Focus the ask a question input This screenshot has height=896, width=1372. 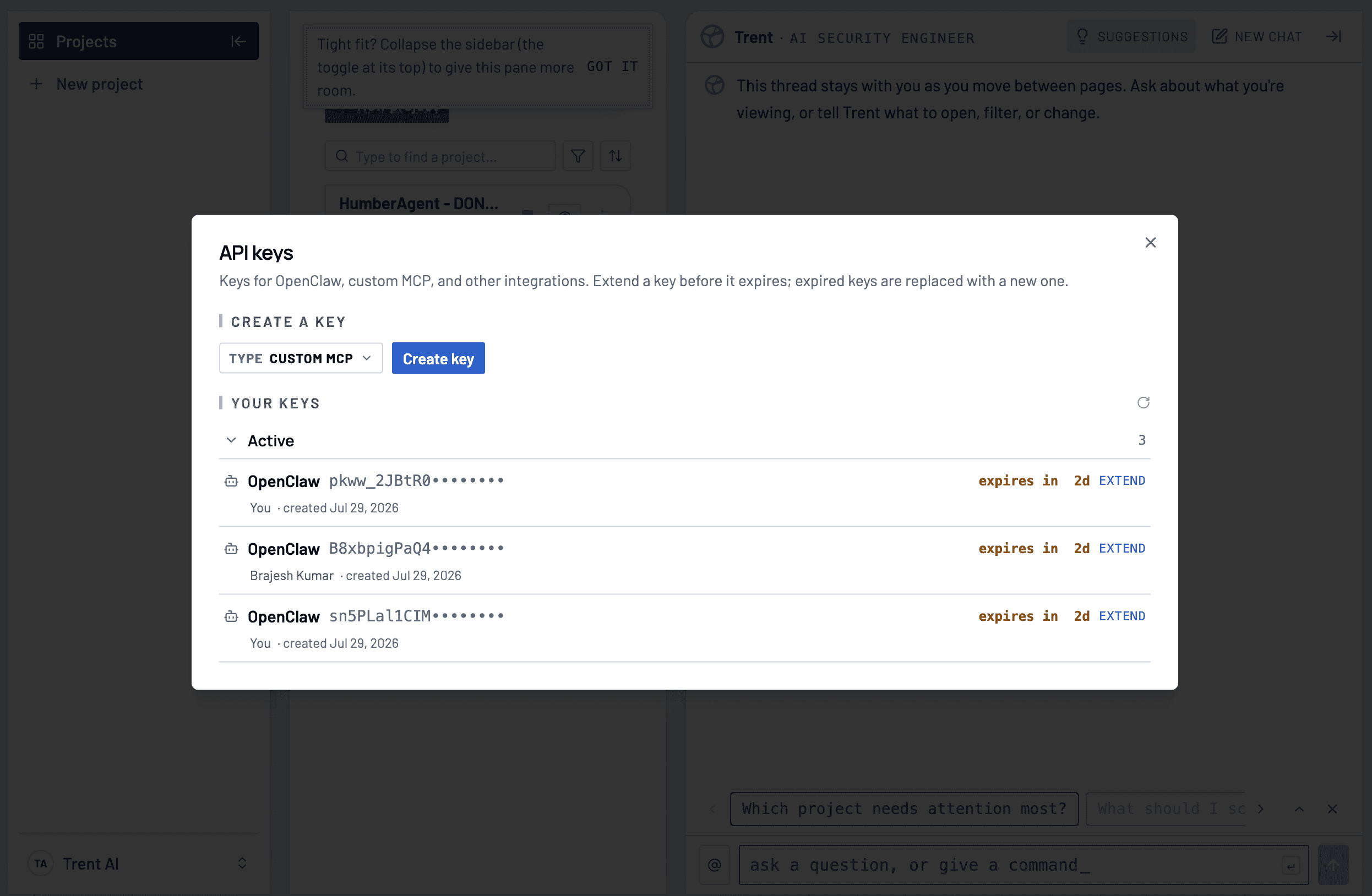pyautogui.click(x=1023, y=865)
